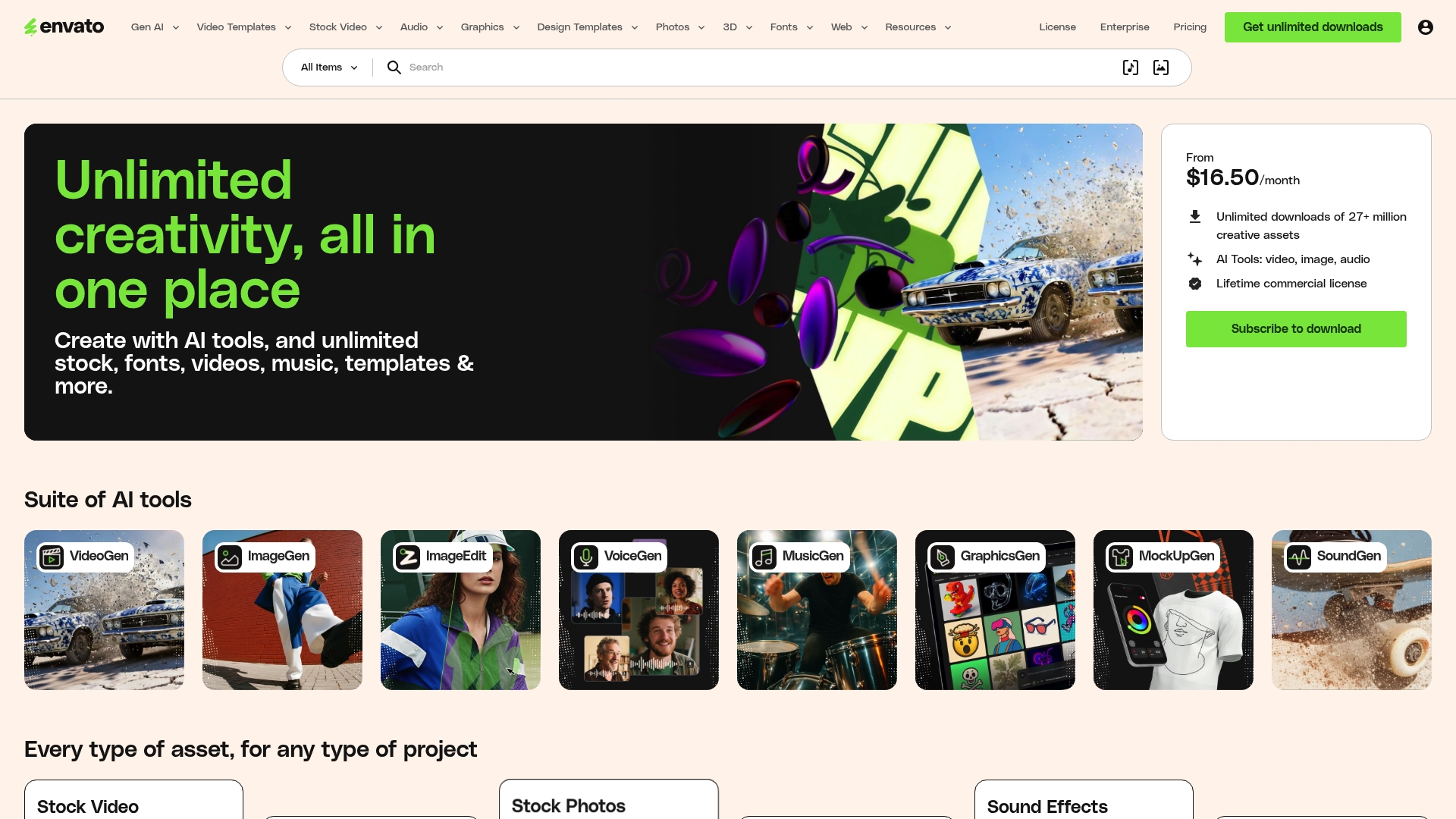Click the ImageEdit tool icon
The image size is (1456, 819).
point(408,557)
